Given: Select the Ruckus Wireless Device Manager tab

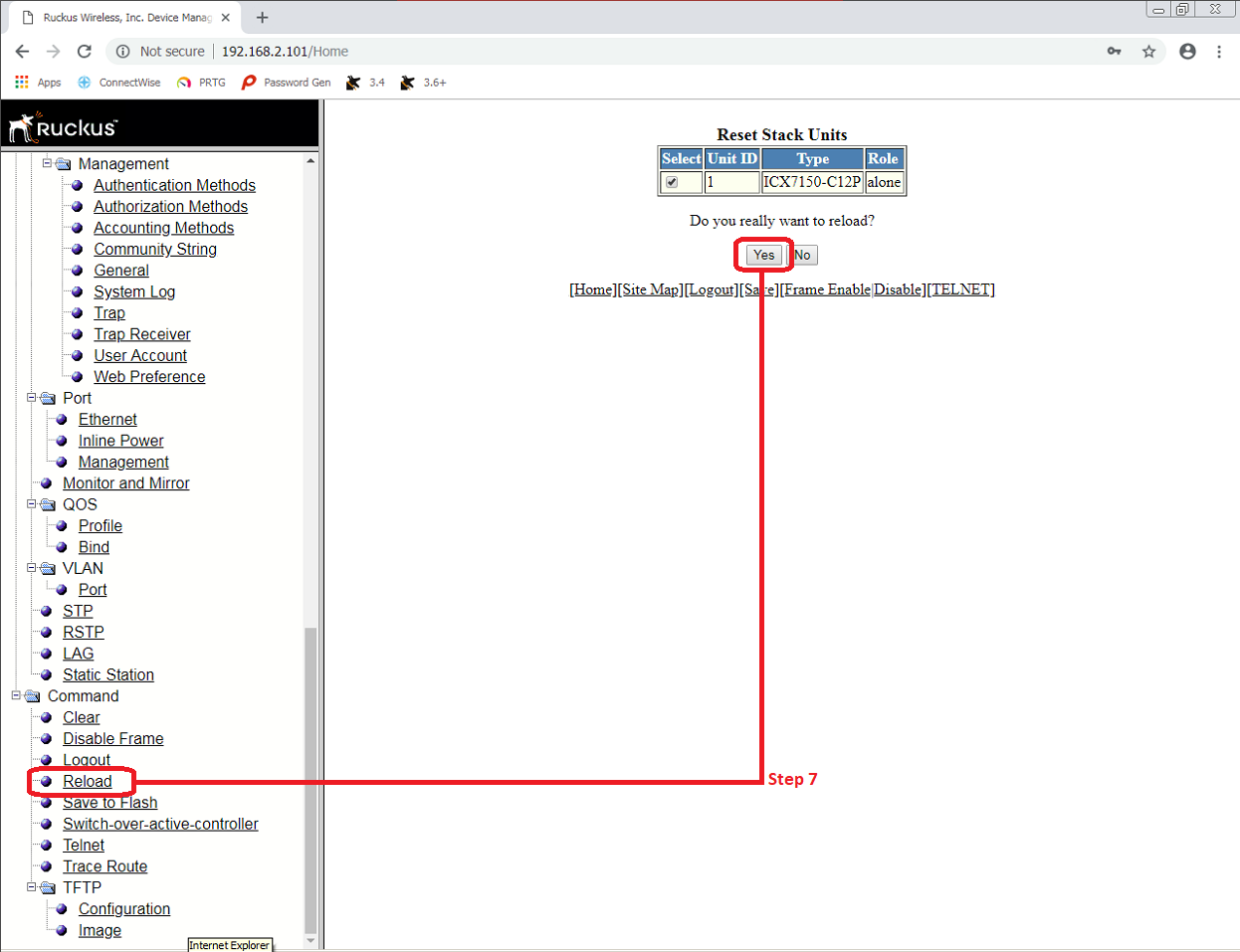Looking at the screenshot, I should (x=126, y=18).
